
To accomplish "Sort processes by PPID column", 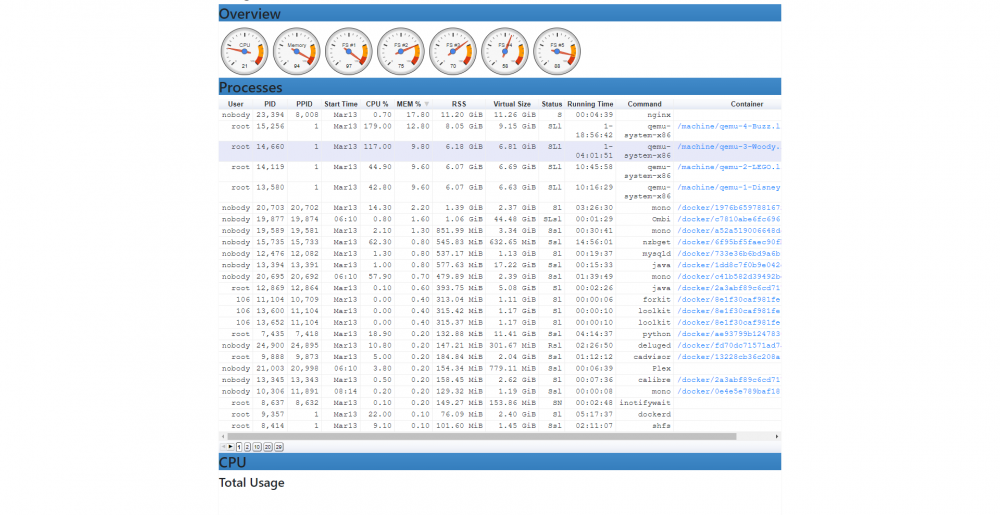I will pyautogui.click(x=304, y=104).
